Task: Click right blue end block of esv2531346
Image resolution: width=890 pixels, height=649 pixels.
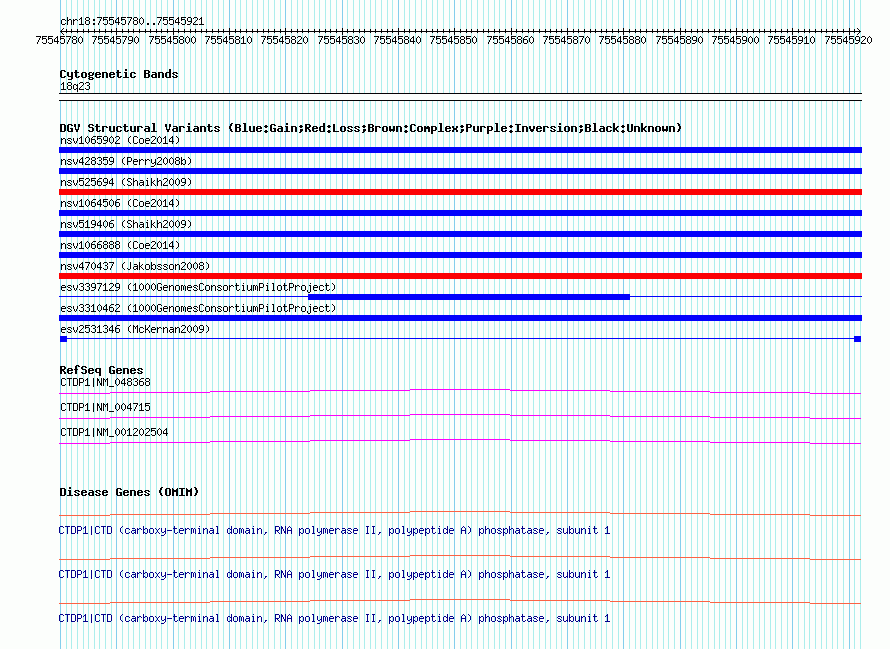Action: point(858,339)
